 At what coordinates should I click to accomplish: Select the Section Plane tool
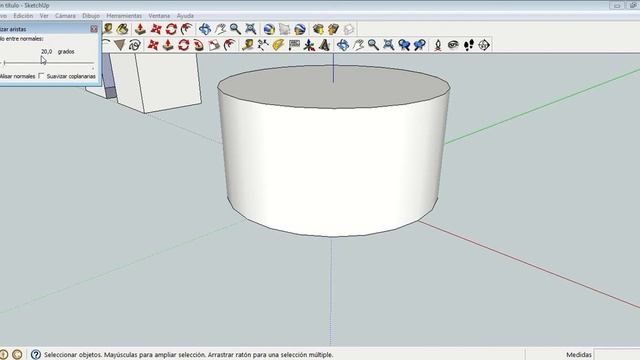point(484,45)
